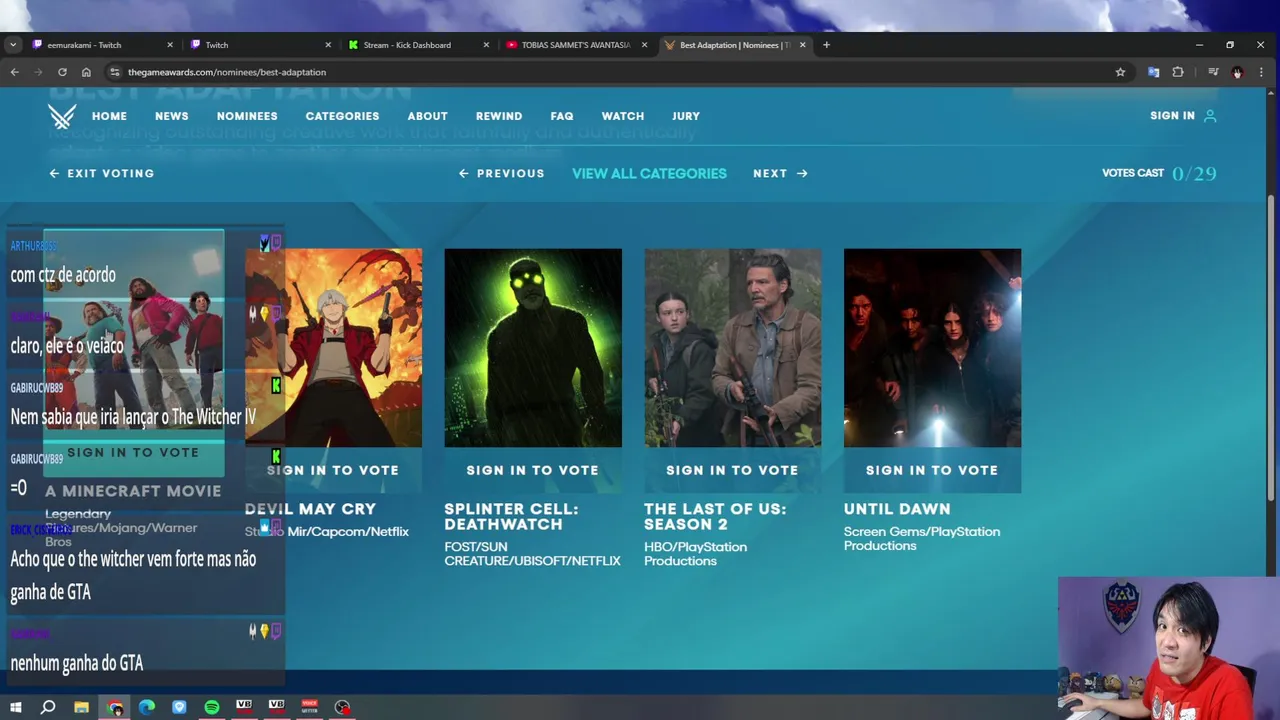
Task: Click VOTES CAST 0/29 counter
Action: 1159,173
